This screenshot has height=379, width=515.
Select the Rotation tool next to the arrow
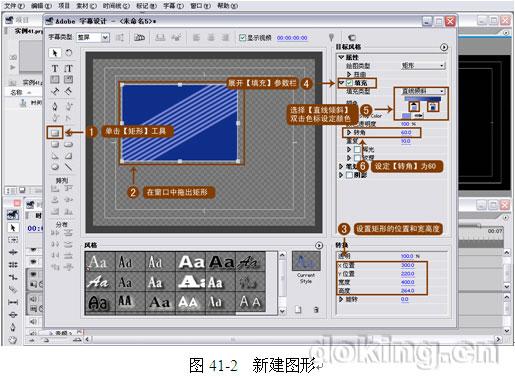click(68, 53)
